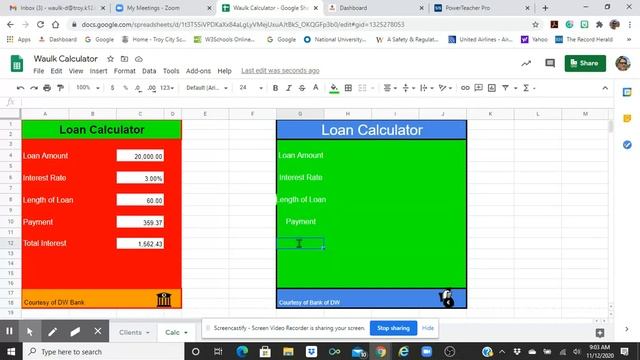Toggle strikethrough formatting
This screenshot has height=360, width=640.
(302, 88)
